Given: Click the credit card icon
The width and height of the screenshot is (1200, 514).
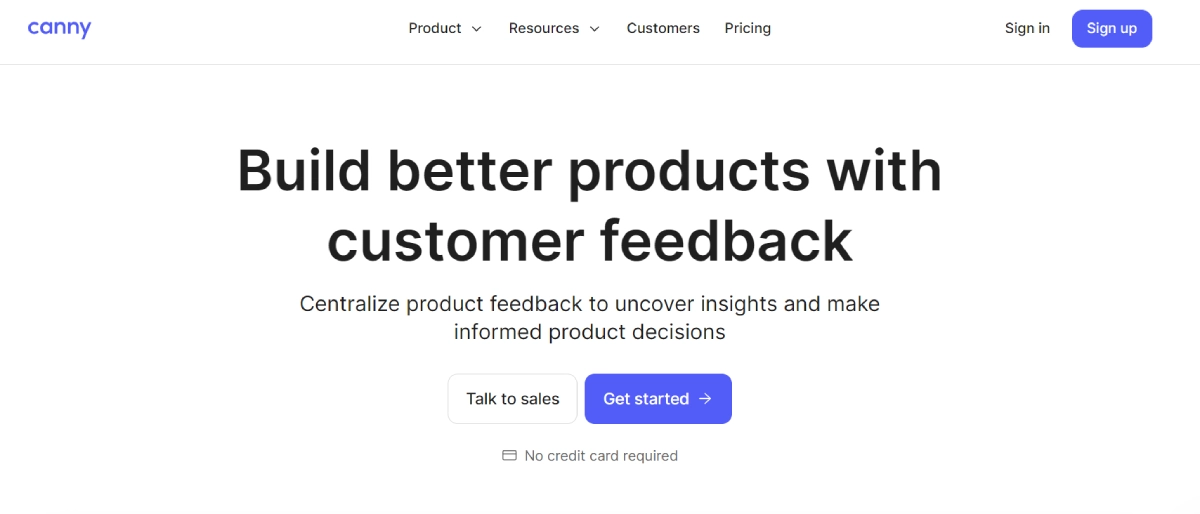Looking at the screenshot, I should click(x=509, y=456).
